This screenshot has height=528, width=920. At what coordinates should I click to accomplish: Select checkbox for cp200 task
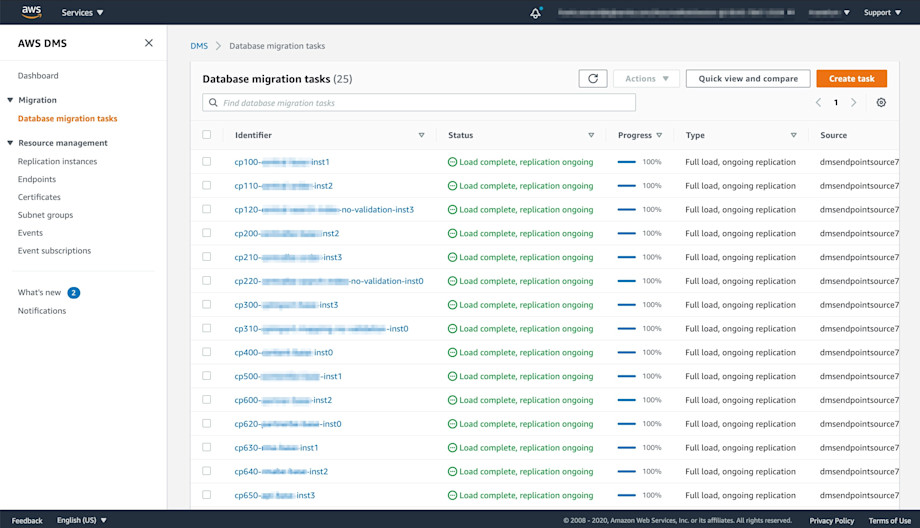(x=207, y=233)
